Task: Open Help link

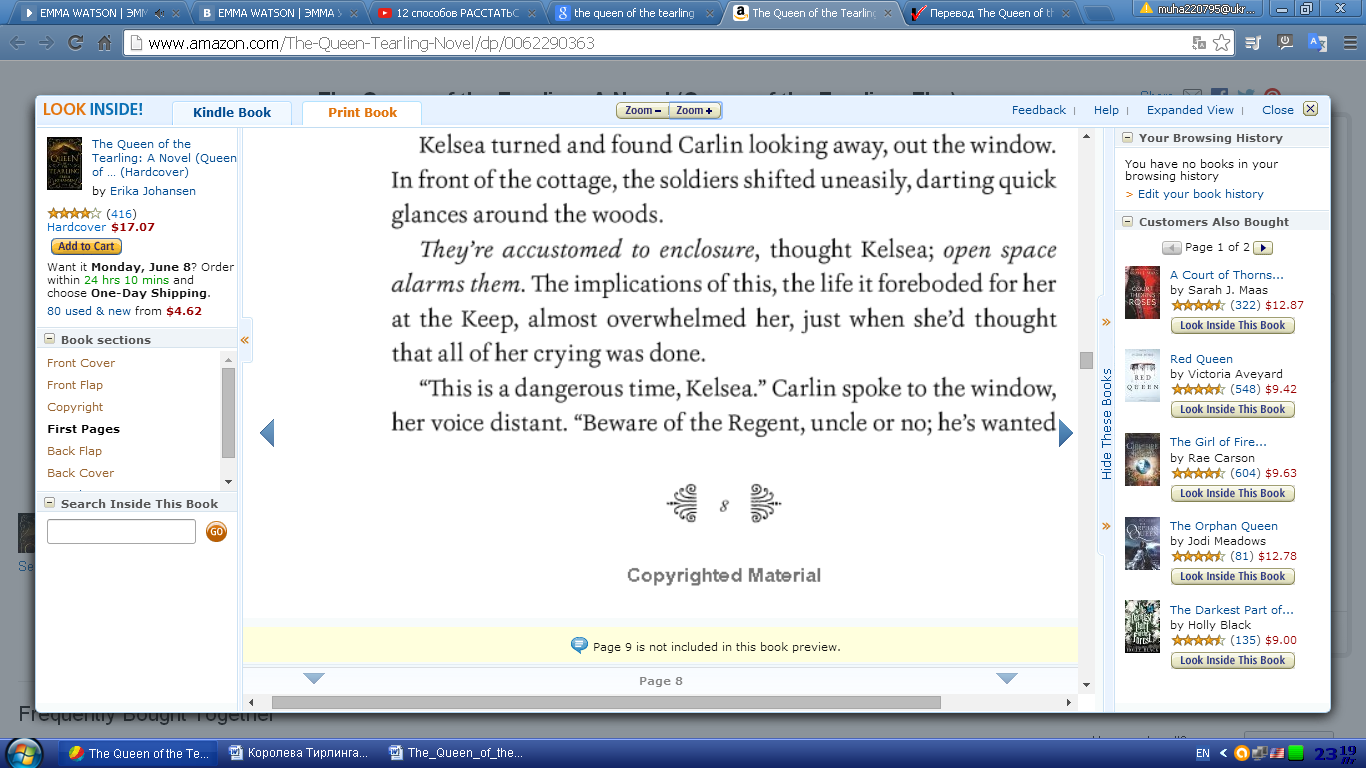Action: (x=1106, y=110)
